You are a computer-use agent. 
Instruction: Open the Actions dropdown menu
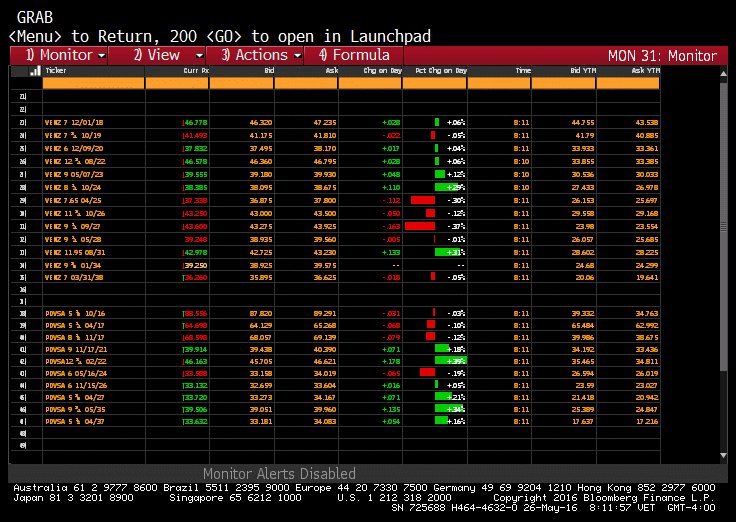pyautogui.click(x=255, y=55)
